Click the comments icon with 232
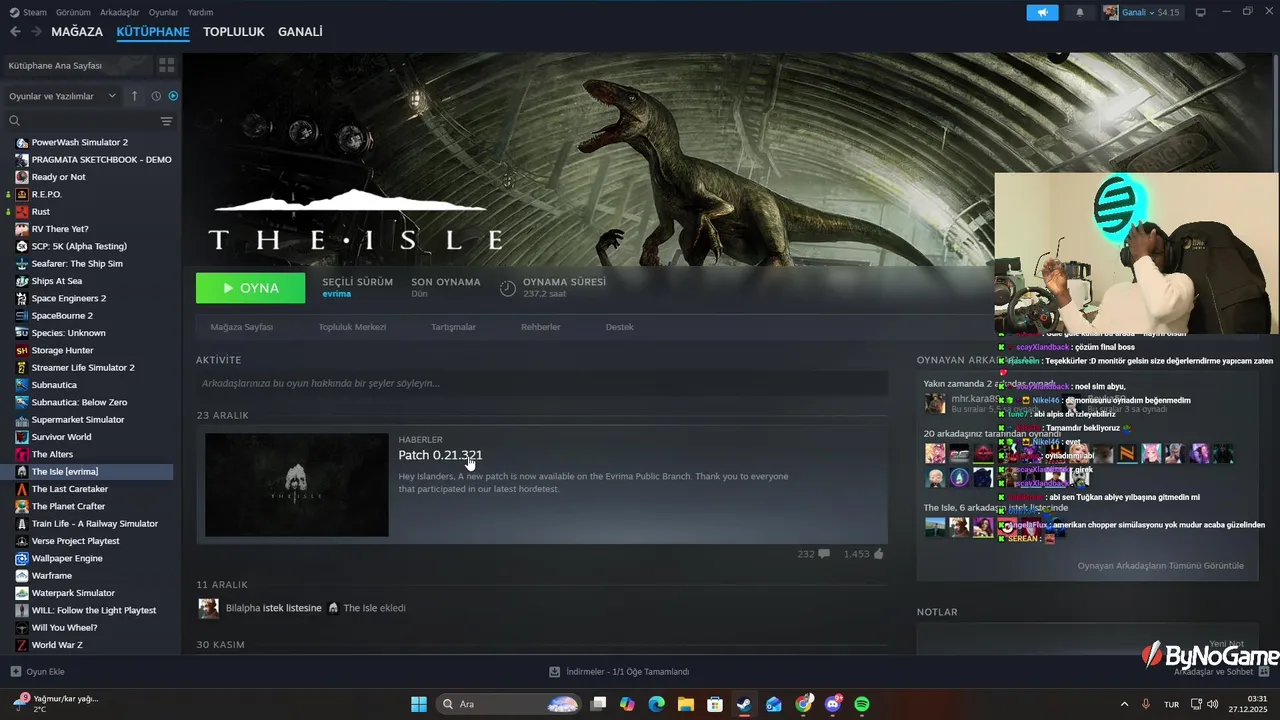 pos(824,554)
